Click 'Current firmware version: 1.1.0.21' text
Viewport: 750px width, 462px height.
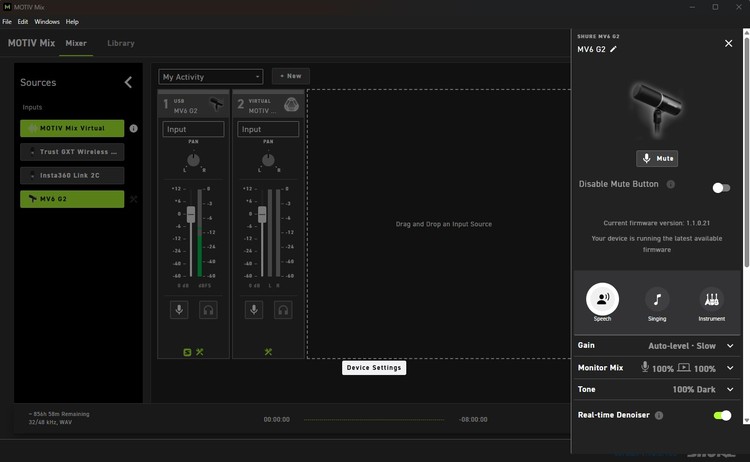pyautogui.click(x=657, y=223)
